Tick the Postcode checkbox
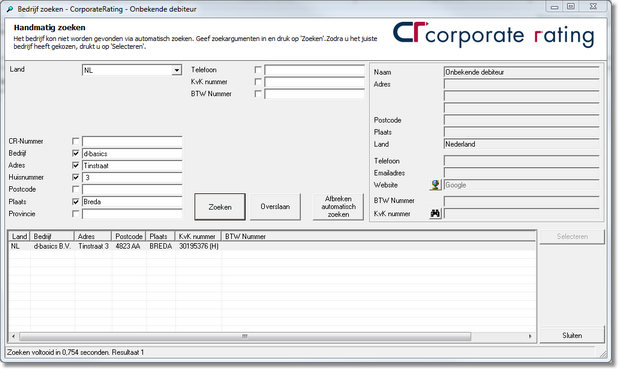Image resolution: width=619 pixels, height=370 pixels. (x=75, y=189)
